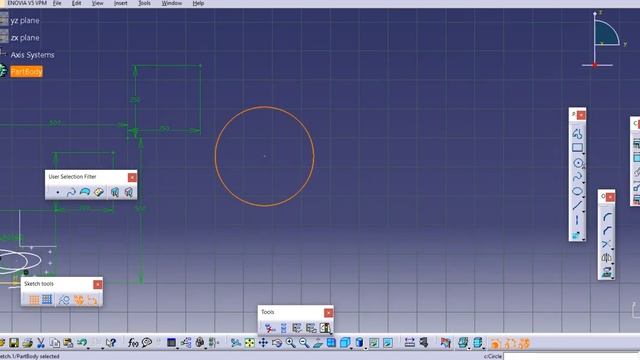Open the Insert menu
The height and width of the screenshot is (360, 640).
coord(120,3)
